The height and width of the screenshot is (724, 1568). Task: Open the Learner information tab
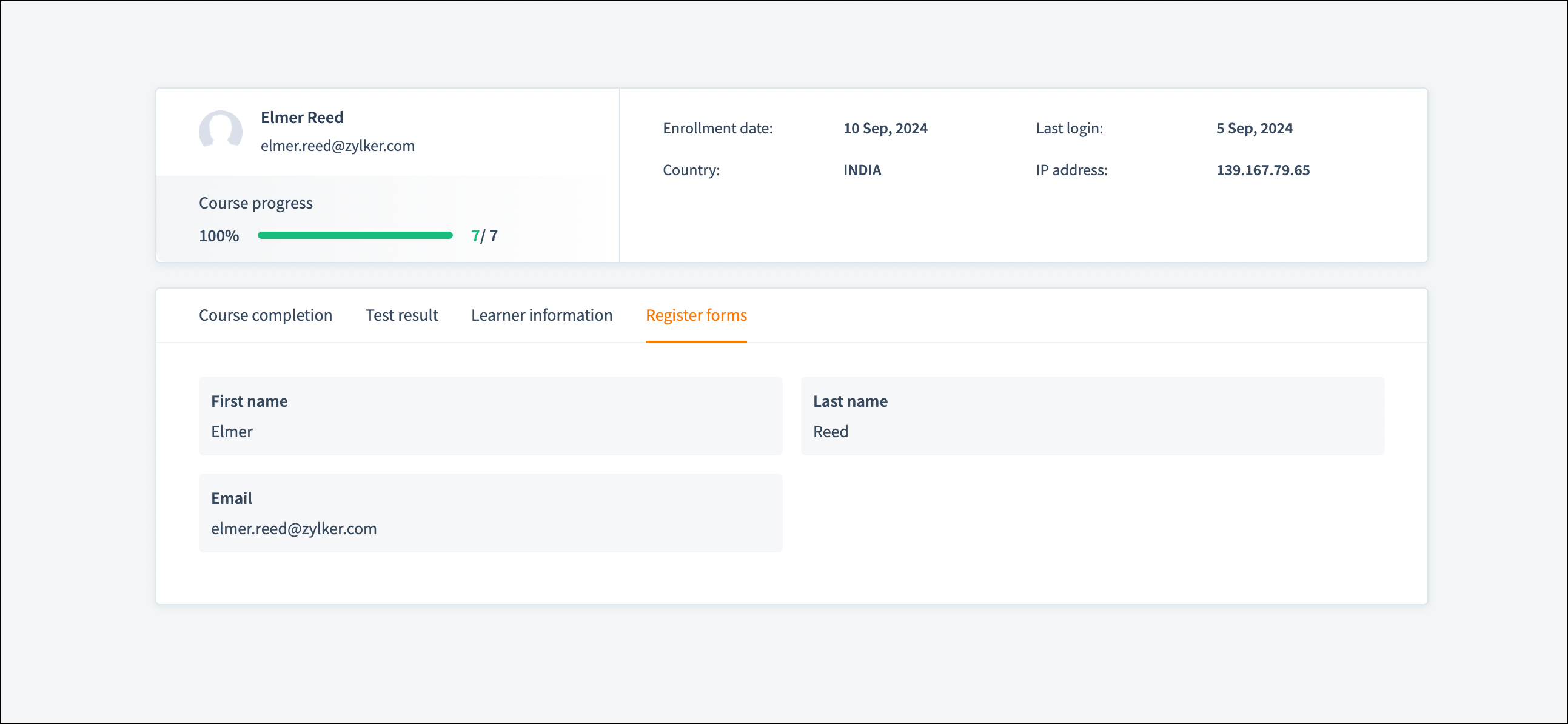(541, 315)
